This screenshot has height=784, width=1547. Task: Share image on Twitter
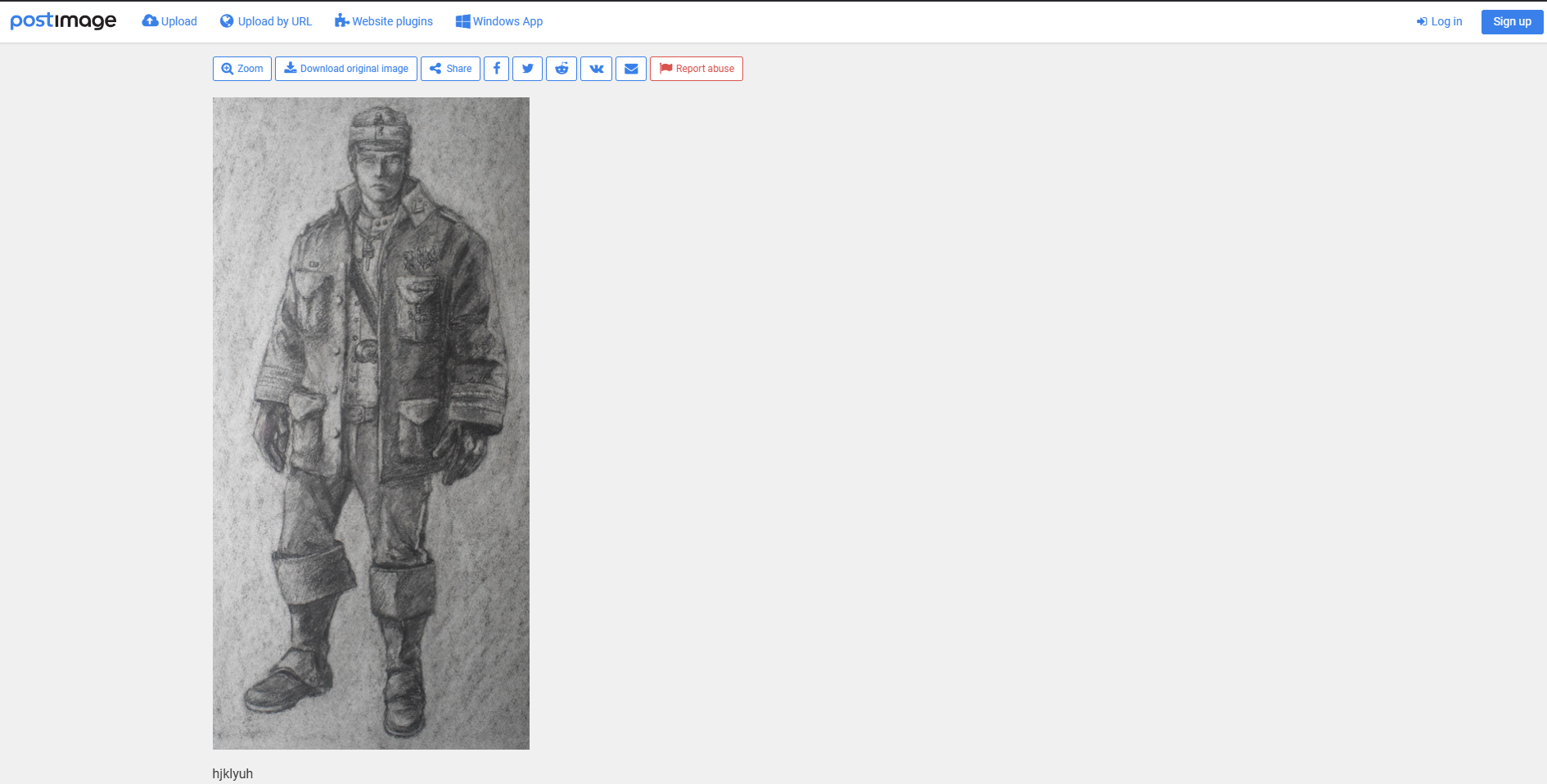coord(527,69)
